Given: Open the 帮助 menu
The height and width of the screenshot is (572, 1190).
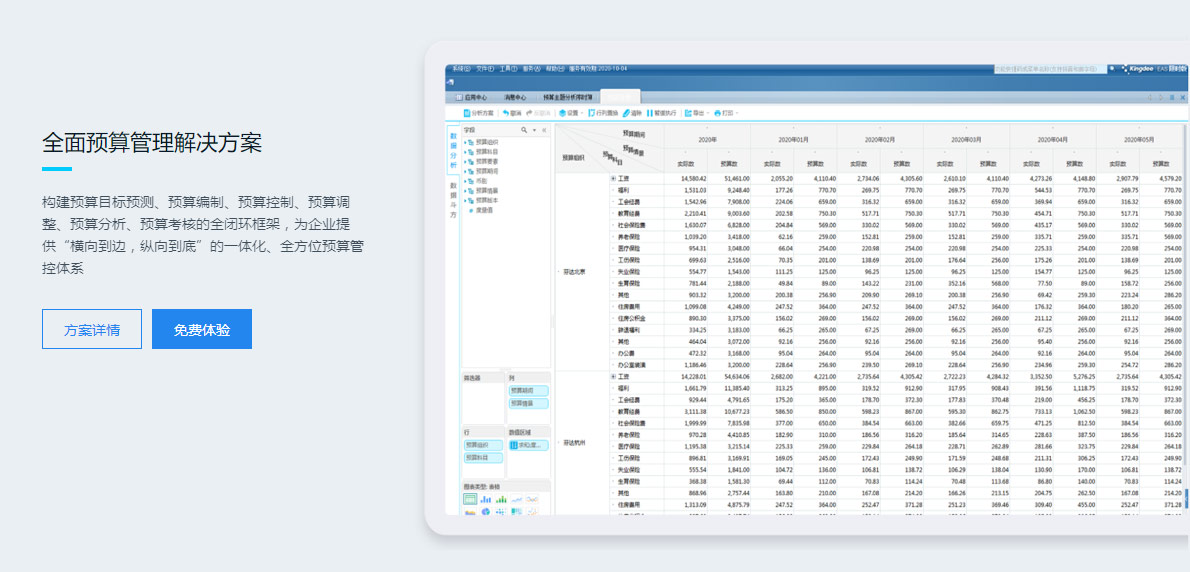Looking at the screenshot, I should click(555, 68).
